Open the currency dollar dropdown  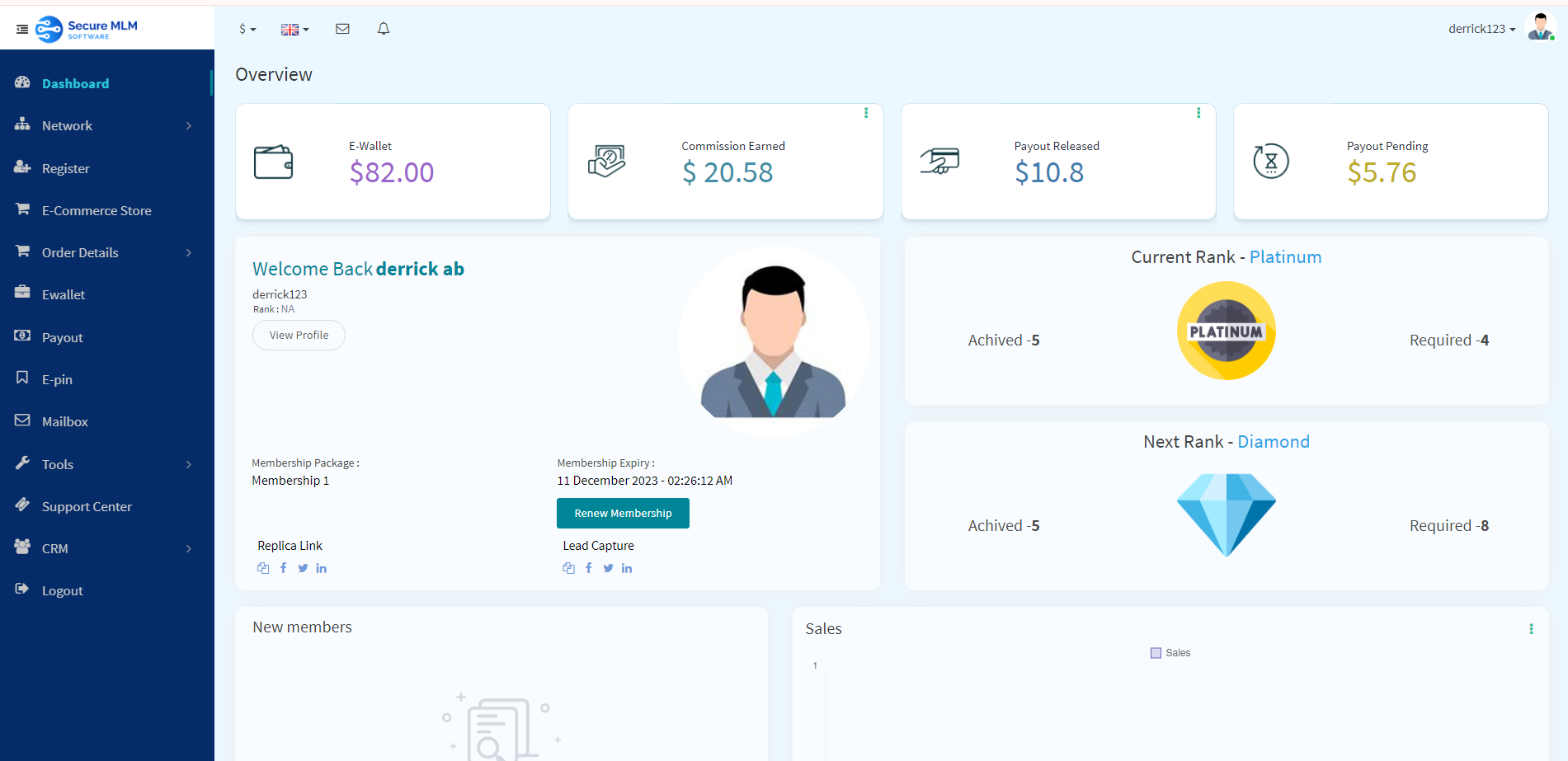(x=247, y=29)
